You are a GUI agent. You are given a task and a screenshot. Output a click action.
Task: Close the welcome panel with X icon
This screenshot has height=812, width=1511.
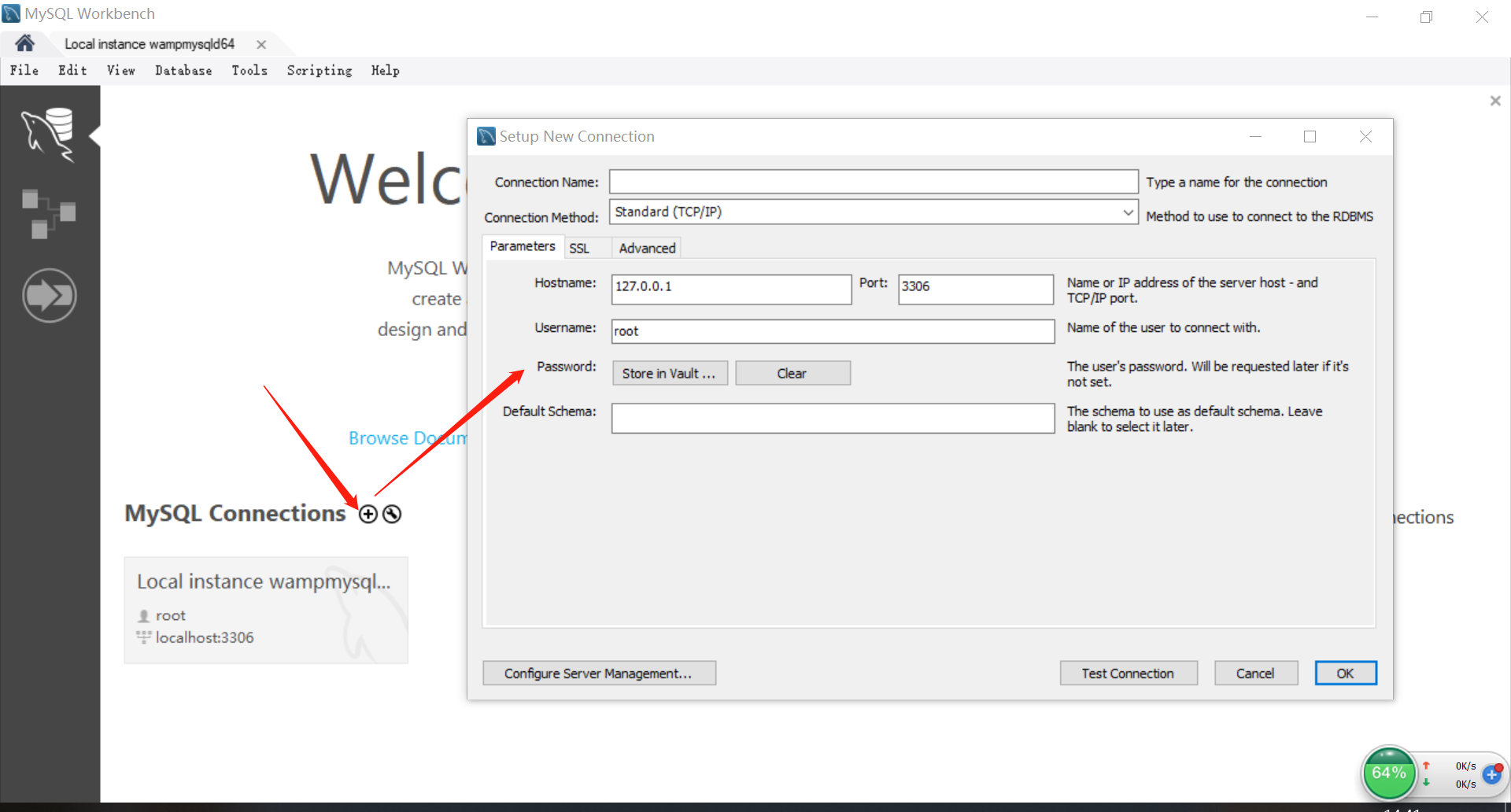(1495, 101)
